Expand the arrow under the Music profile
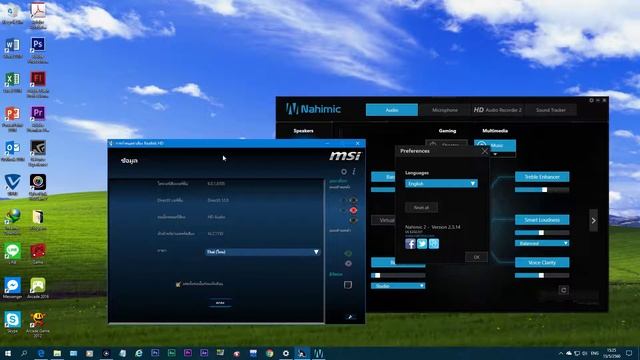 [x=495, y=155]
